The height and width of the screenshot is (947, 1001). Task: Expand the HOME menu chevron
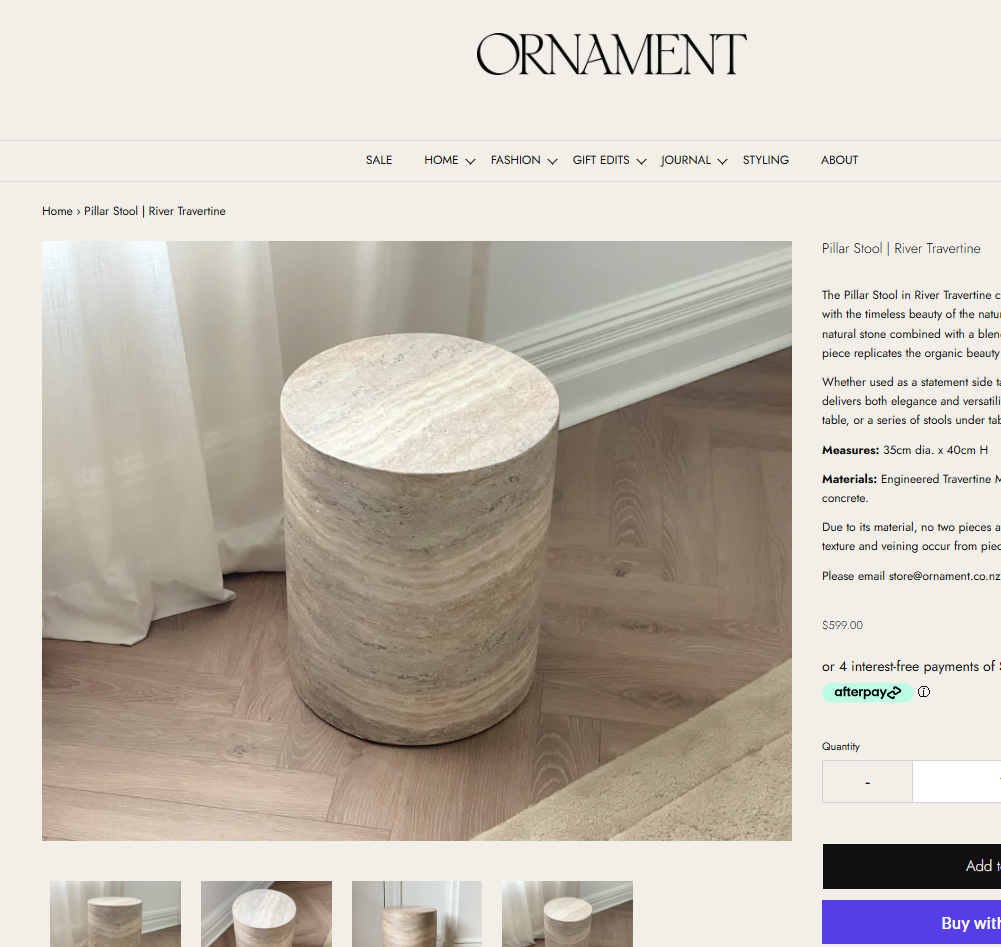(x=470, y=162)
